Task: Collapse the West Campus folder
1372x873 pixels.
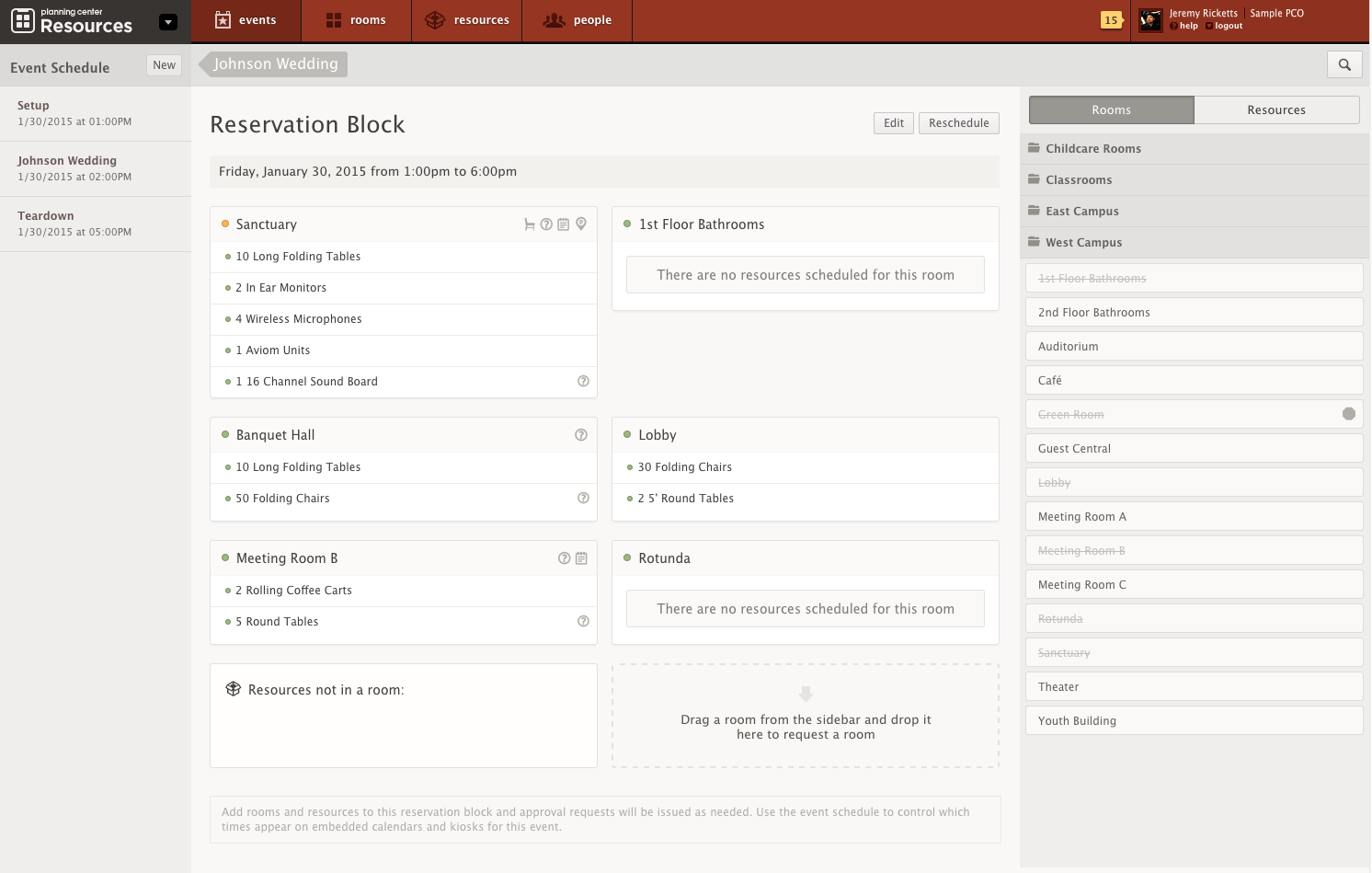Action: (1083, 243)
